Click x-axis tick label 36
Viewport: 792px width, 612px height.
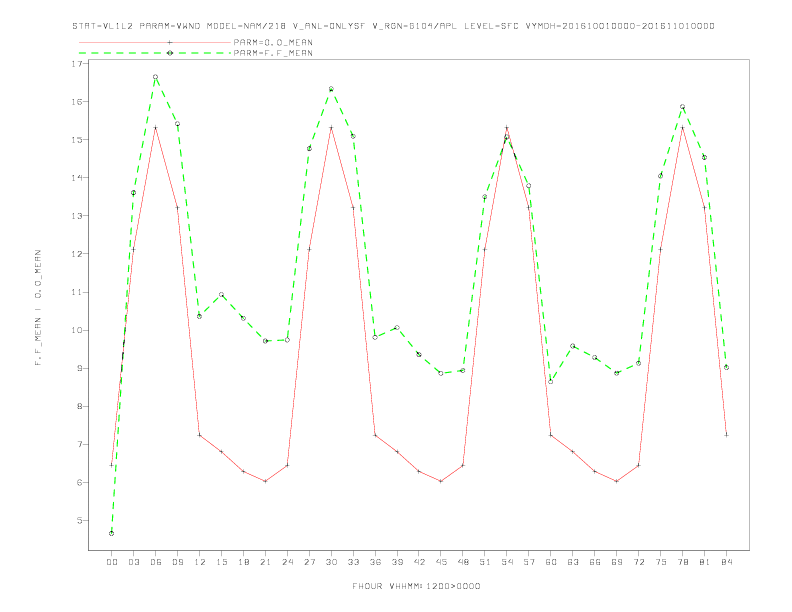tap(375, 562)
